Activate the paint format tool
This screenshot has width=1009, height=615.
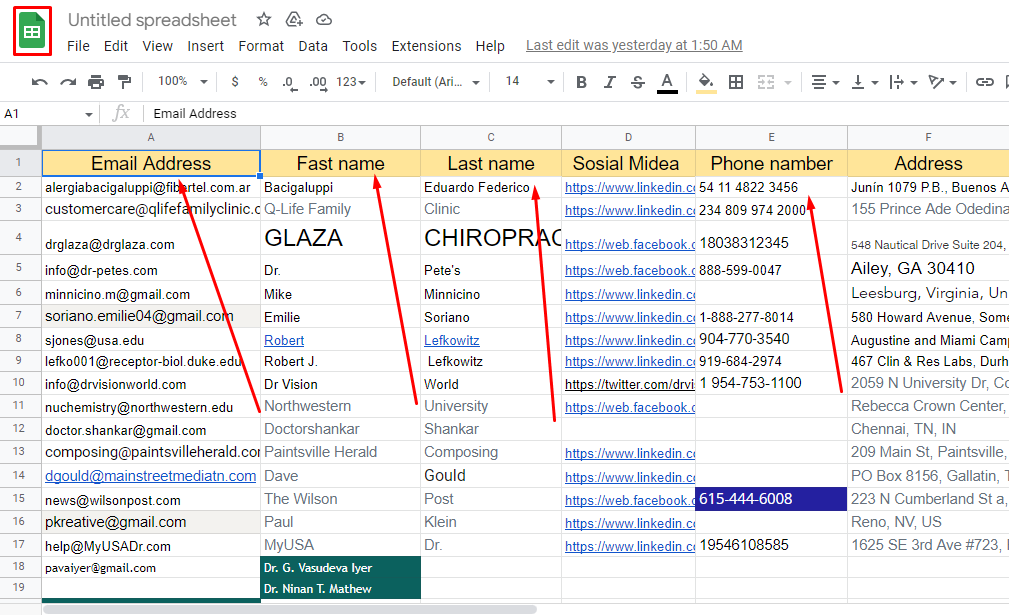pyautogui.click(x=124, y=82)
